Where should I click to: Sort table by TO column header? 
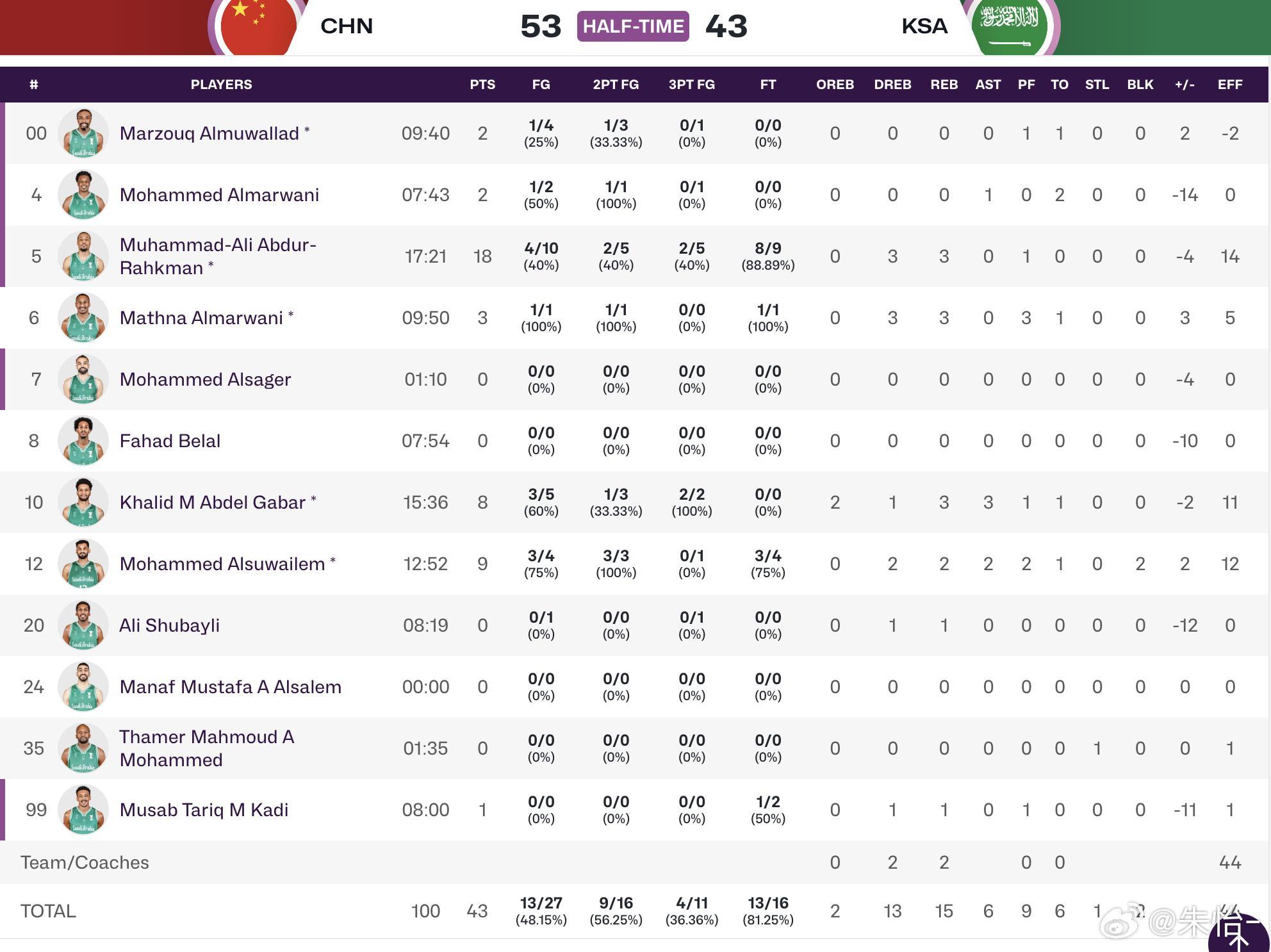1060,85
